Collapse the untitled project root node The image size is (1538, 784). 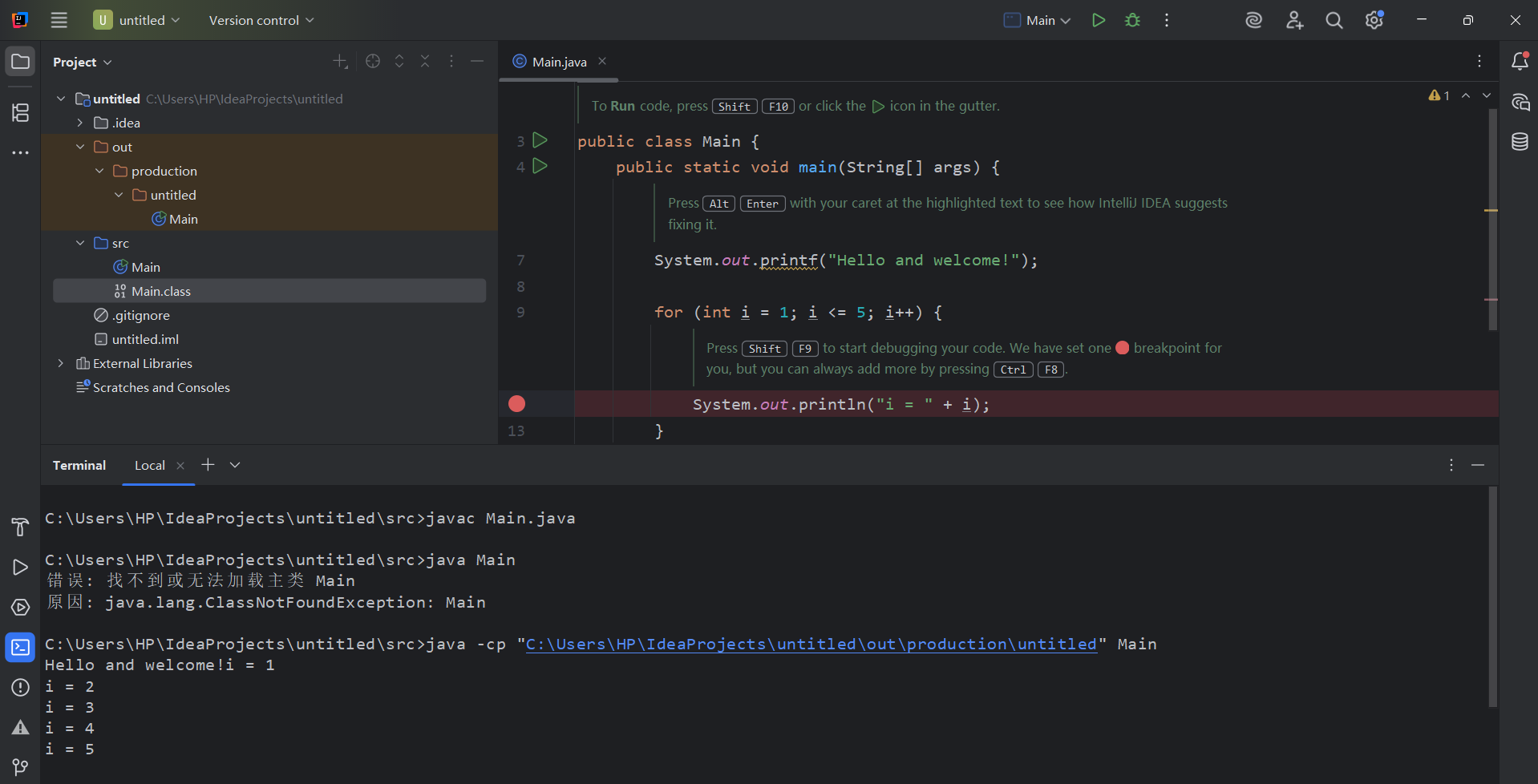[61, 99]
